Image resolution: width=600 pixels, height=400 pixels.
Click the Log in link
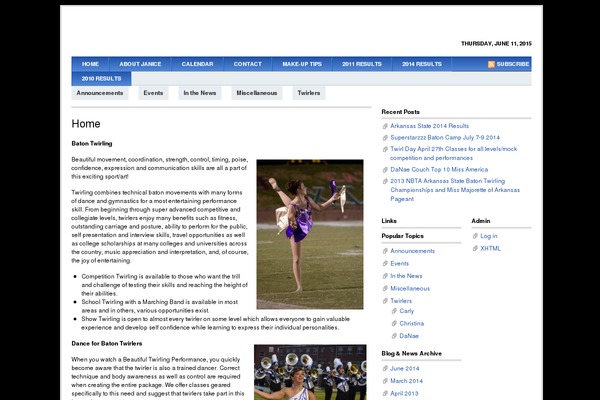click(489, 236)
